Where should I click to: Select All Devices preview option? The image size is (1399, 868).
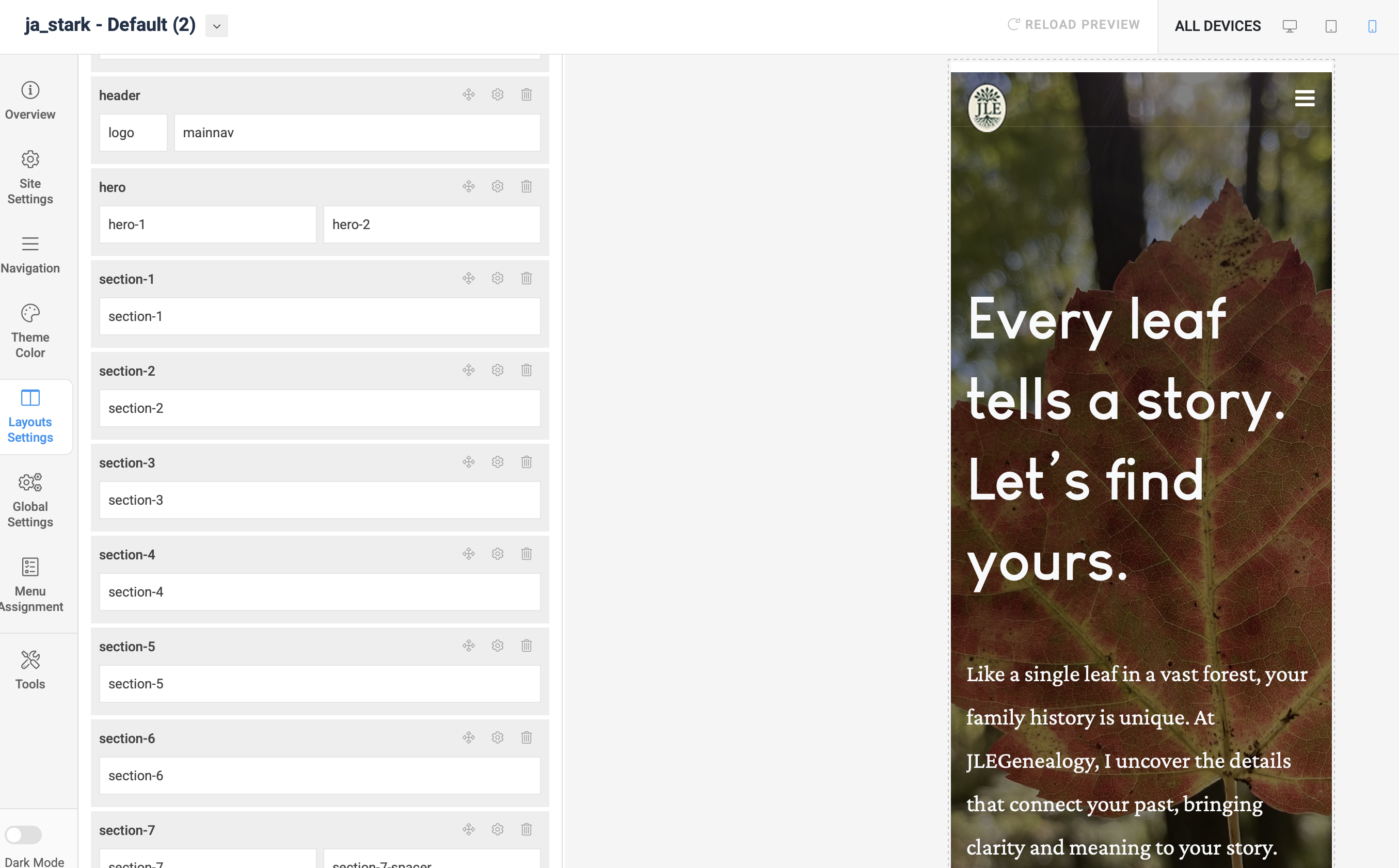point(1217,26)
